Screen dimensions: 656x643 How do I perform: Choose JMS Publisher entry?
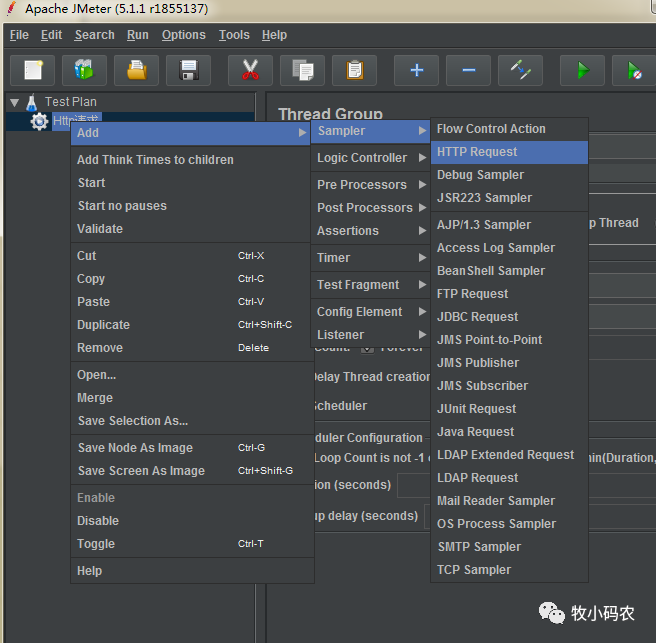click(509, 363)
